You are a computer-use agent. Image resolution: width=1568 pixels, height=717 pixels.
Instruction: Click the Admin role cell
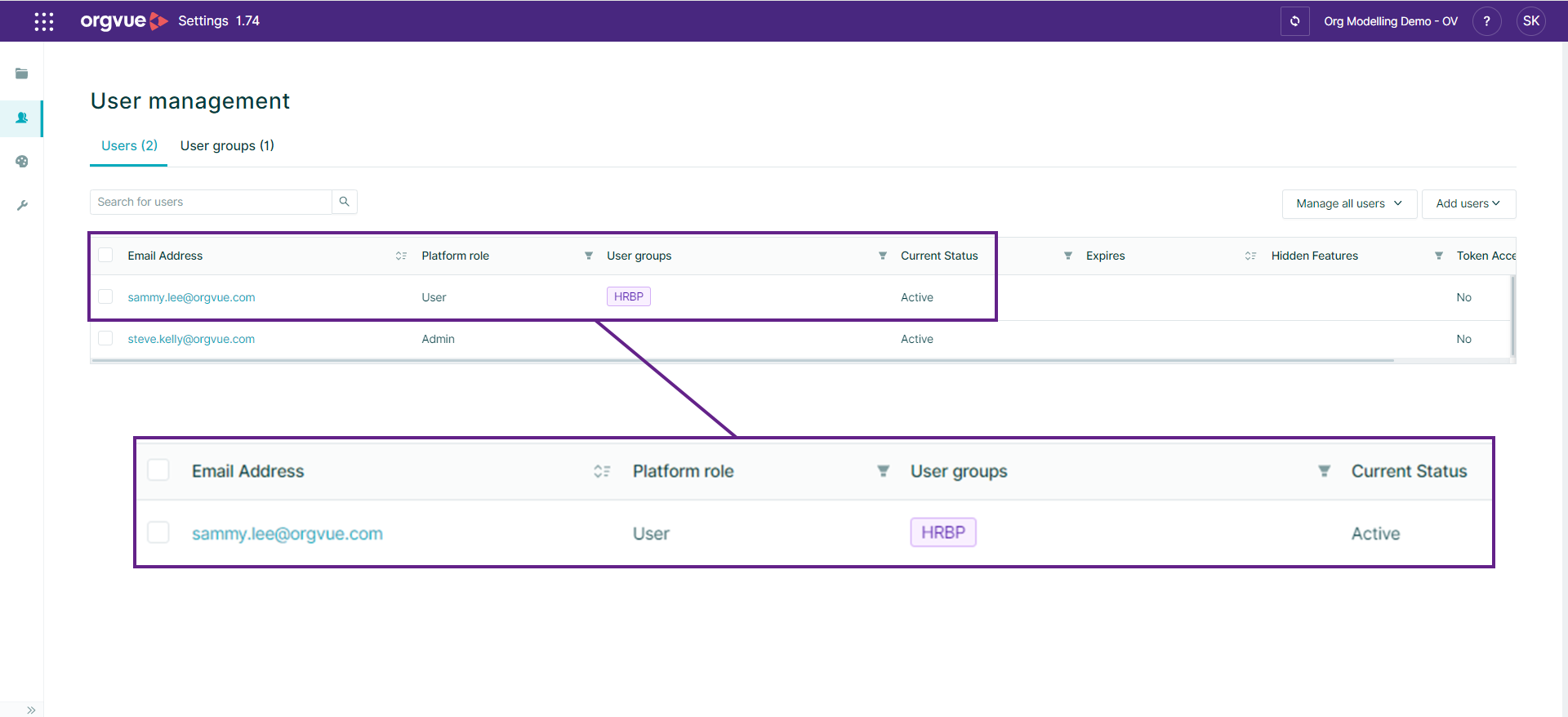pos(438,339)
